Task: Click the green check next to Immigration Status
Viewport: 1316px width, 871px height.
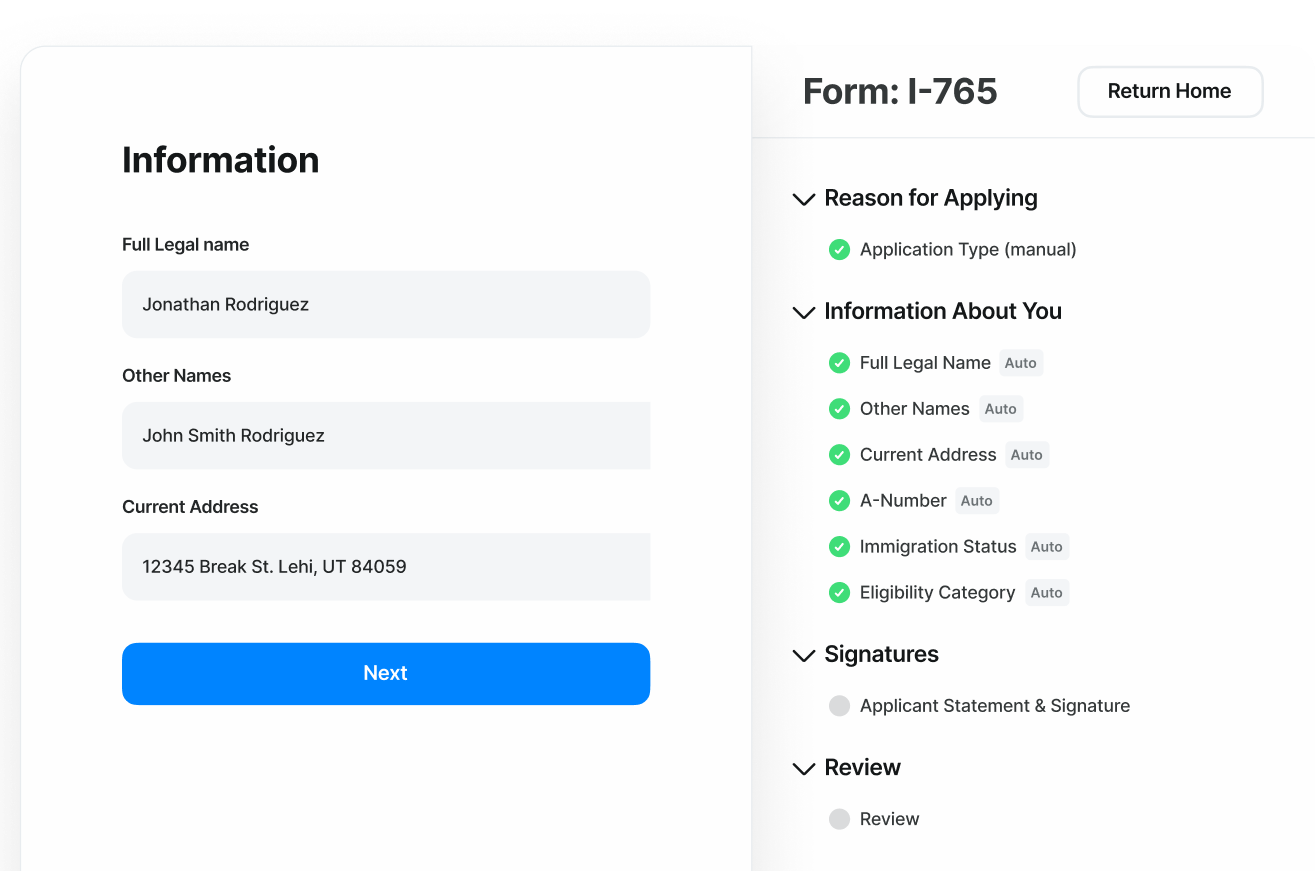Action: [x=839, y=547]
